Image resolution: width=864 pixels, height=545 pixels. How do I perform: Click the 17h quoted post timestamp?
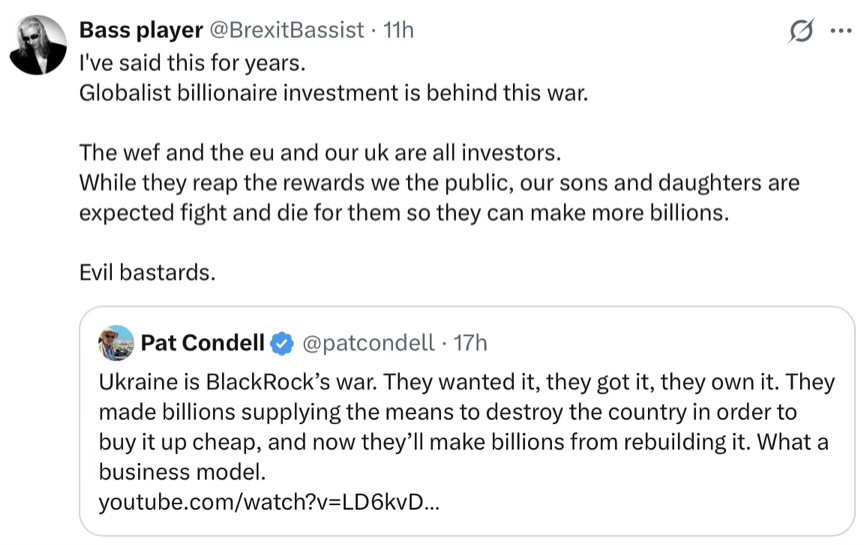[x=470, y=343]
